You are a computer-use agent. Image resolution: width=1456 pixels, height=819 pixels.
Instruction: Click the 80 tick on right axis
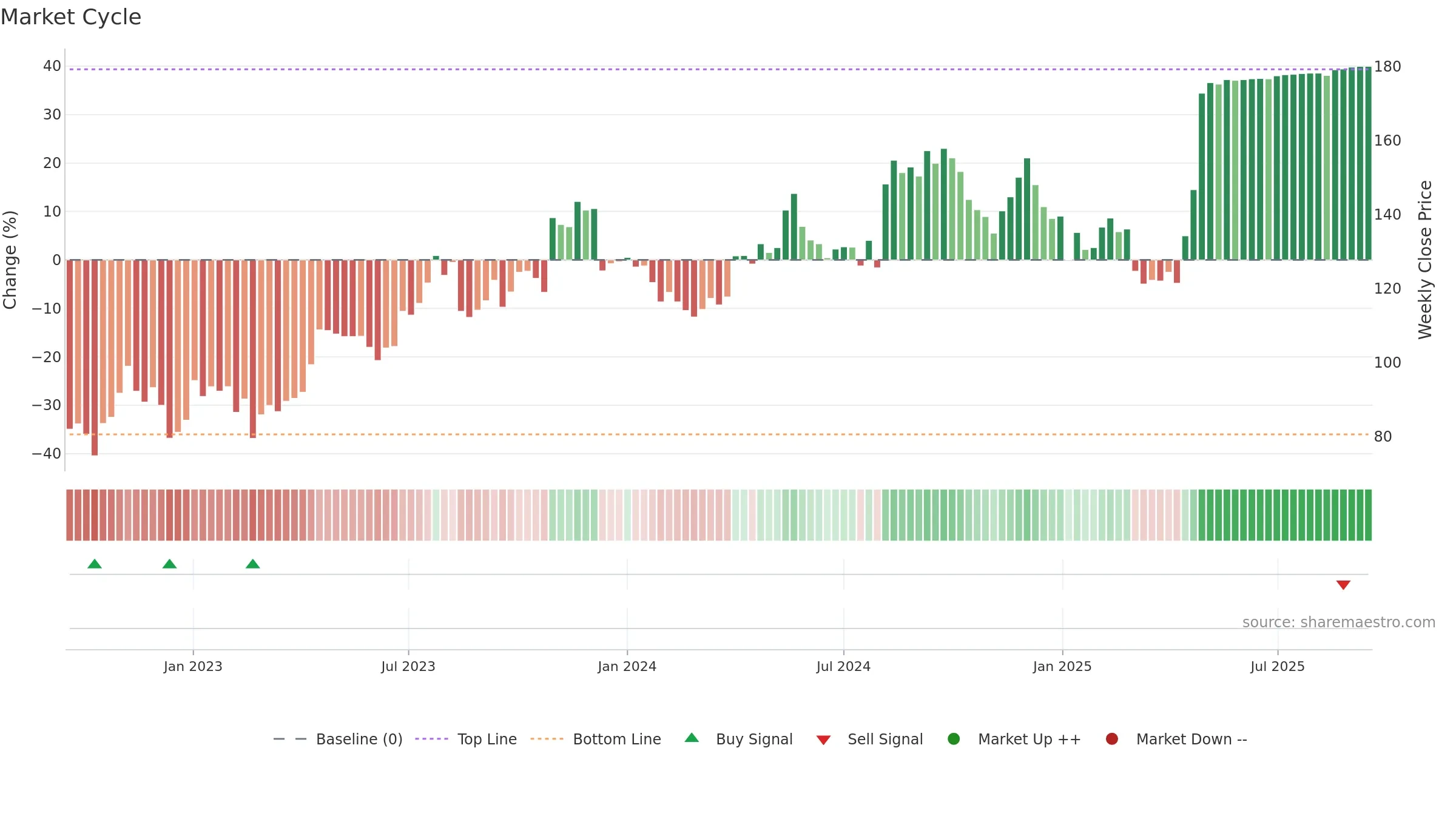(x=1383, y=437)
